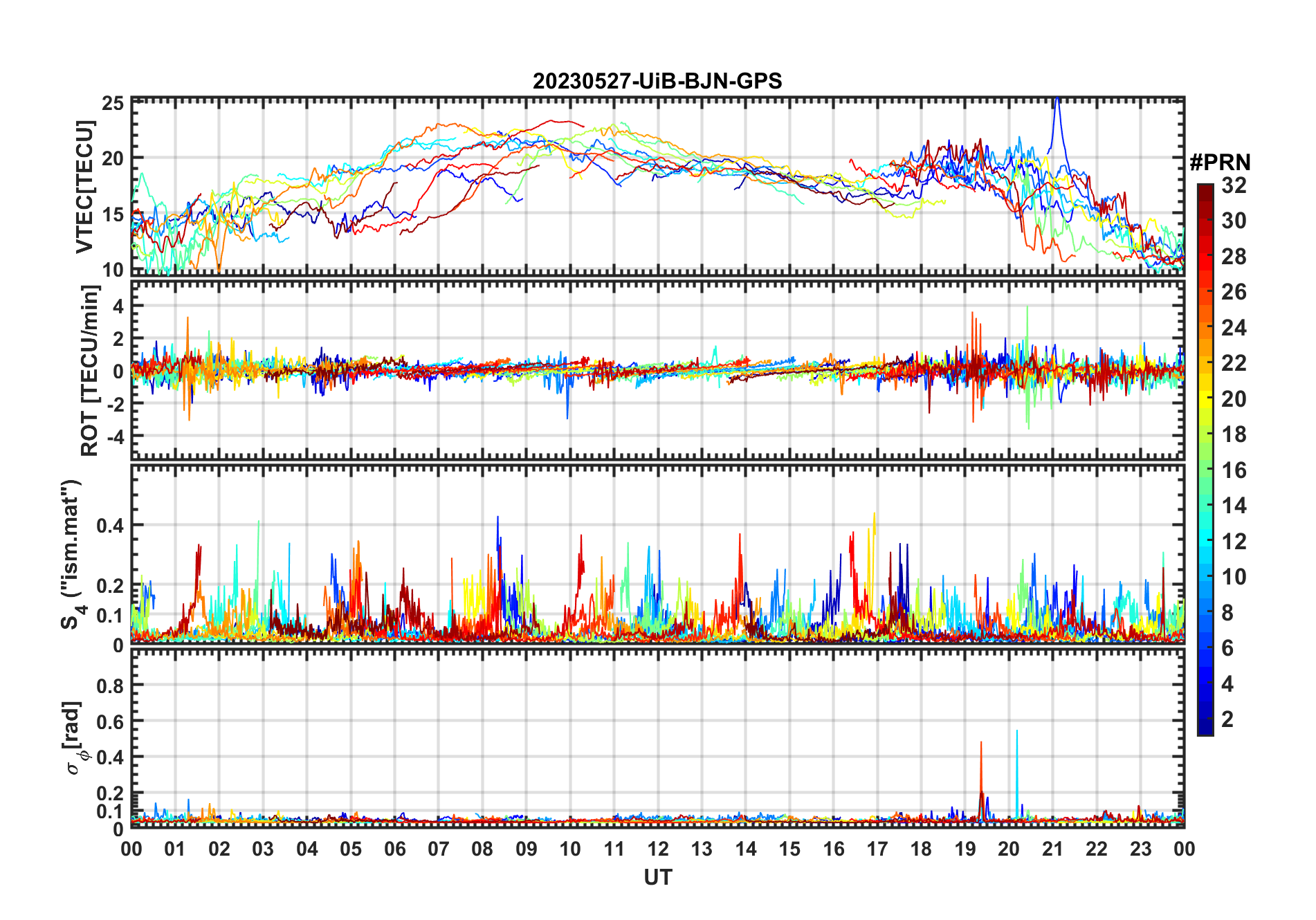This screenshot has height=920, width=1316.
Task: Click the plot title 20230527-UiB-BJN-GPS
Action: pos(657,81)
